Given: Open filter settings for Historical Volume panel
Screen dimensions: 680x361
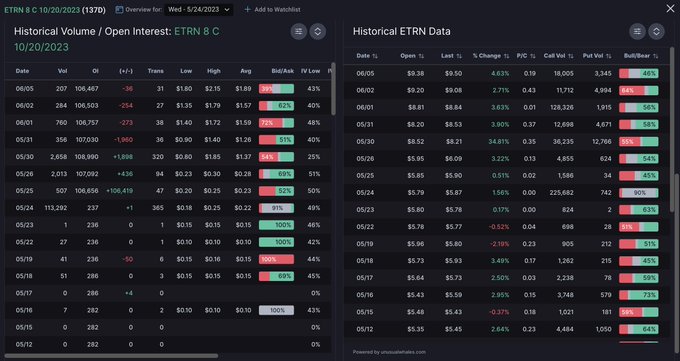Looking at the screenshot, I should pos(298,32).
